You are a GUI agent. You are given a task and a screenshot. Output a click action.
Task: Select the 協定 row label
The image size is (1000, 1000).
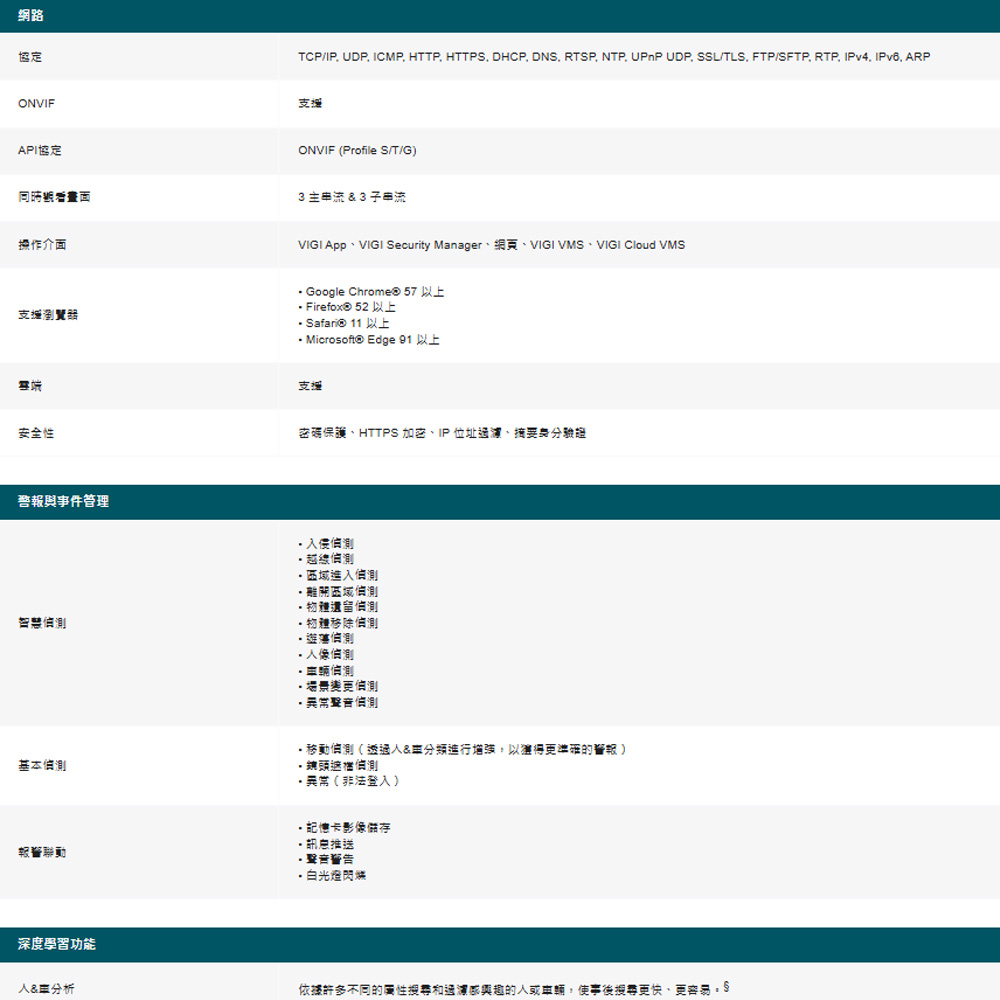(30, 57)
